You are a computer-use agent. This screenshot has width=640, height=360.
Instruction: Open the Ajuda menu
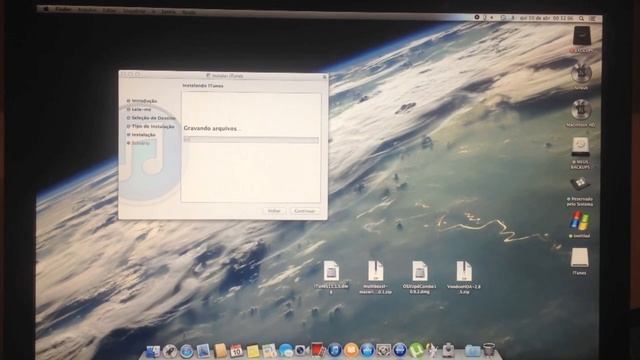pos(189,12)
